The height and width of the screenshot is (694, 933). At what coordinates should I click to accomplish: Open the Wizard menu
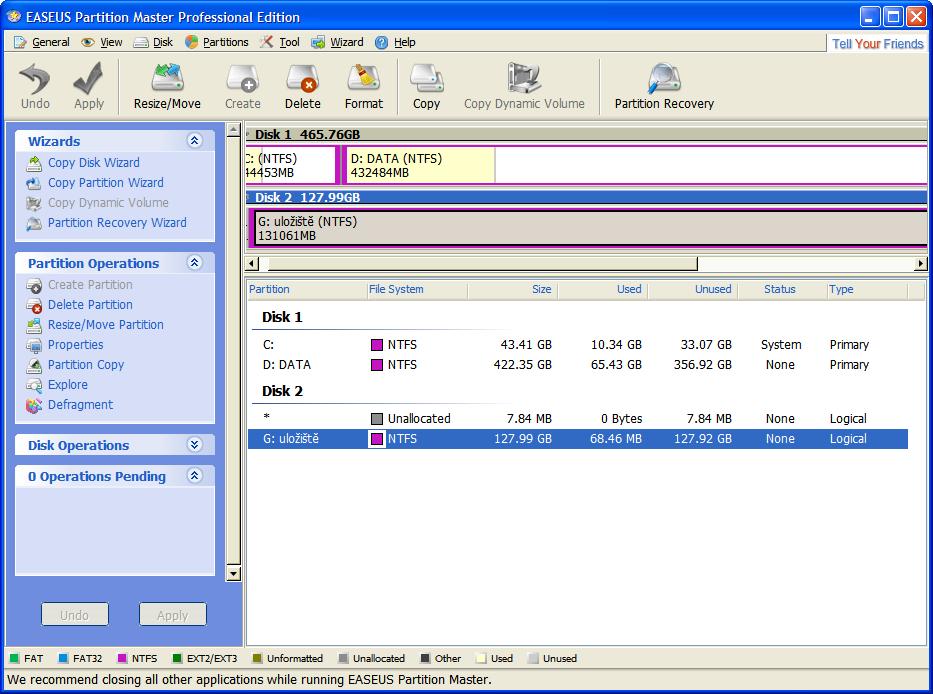(346, 42)
